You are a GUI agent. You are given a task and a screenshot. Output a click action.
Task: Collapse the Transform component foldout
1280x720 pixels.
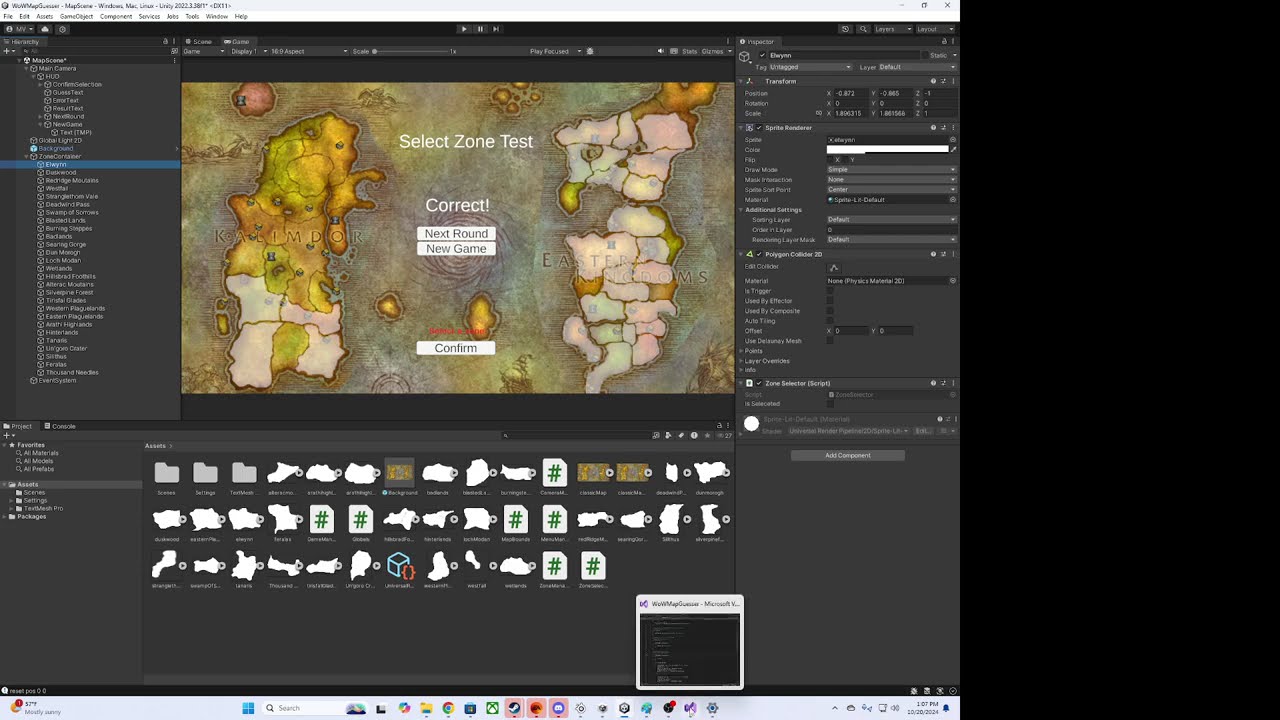click(x=742, y=81)
